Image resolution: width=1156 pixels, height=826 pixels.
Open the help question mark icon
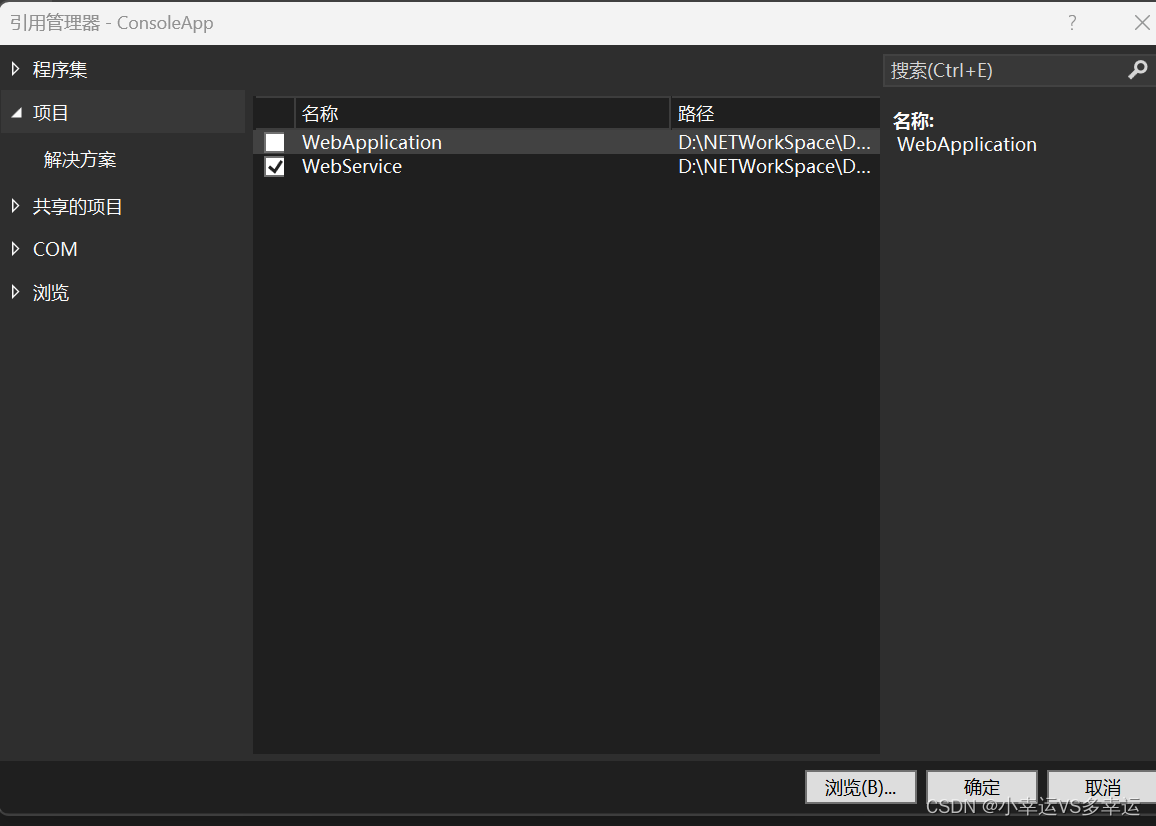1072,23
